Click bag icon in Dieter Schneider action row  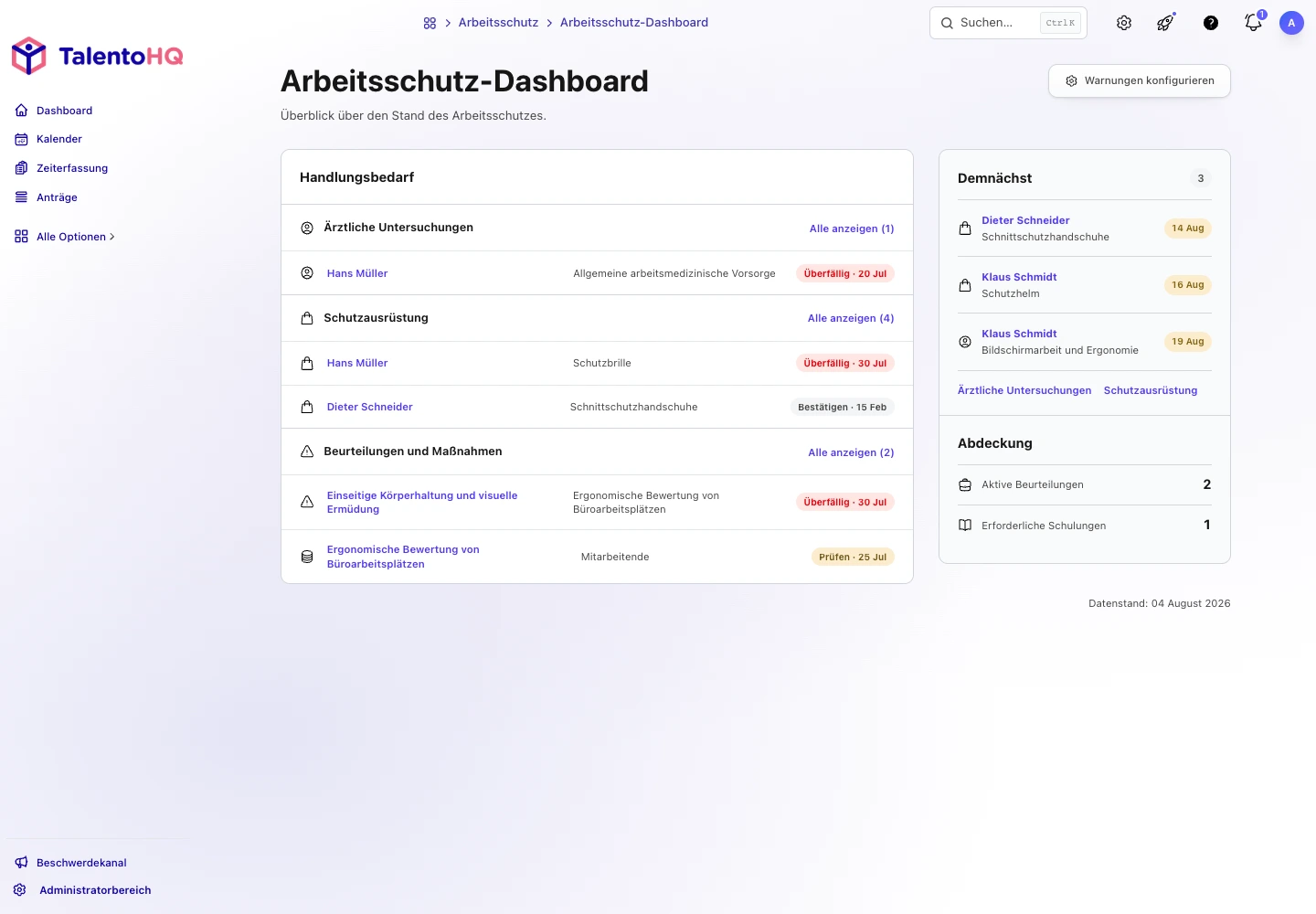coord(307,408)
